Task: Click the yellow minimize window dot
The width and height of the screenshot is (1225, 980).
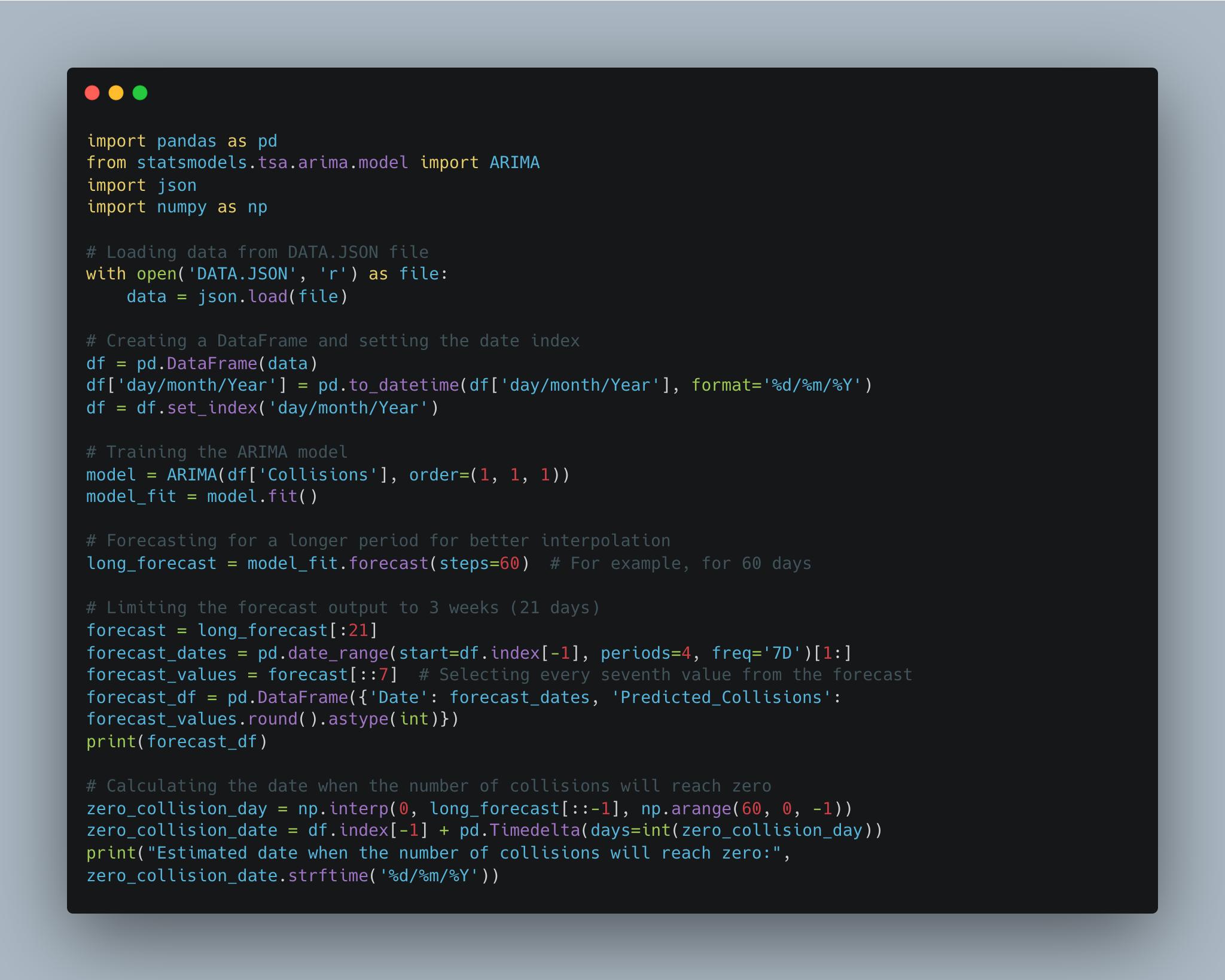Action: point(116,93)
